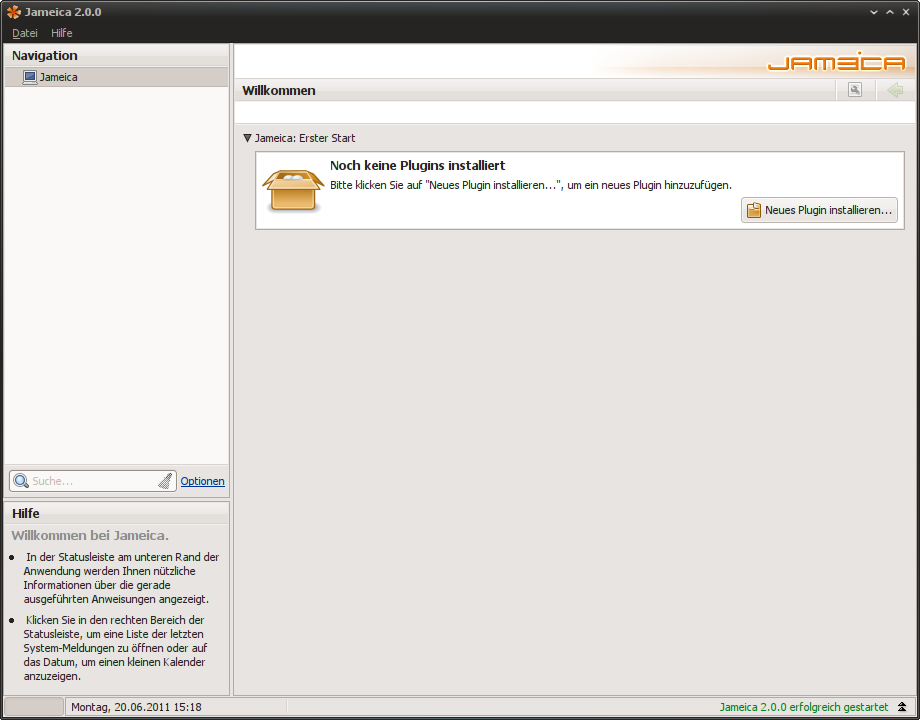Click the Hilfe panel header
This screenshot has height=720, width=920.
click(x=116, y=513)
